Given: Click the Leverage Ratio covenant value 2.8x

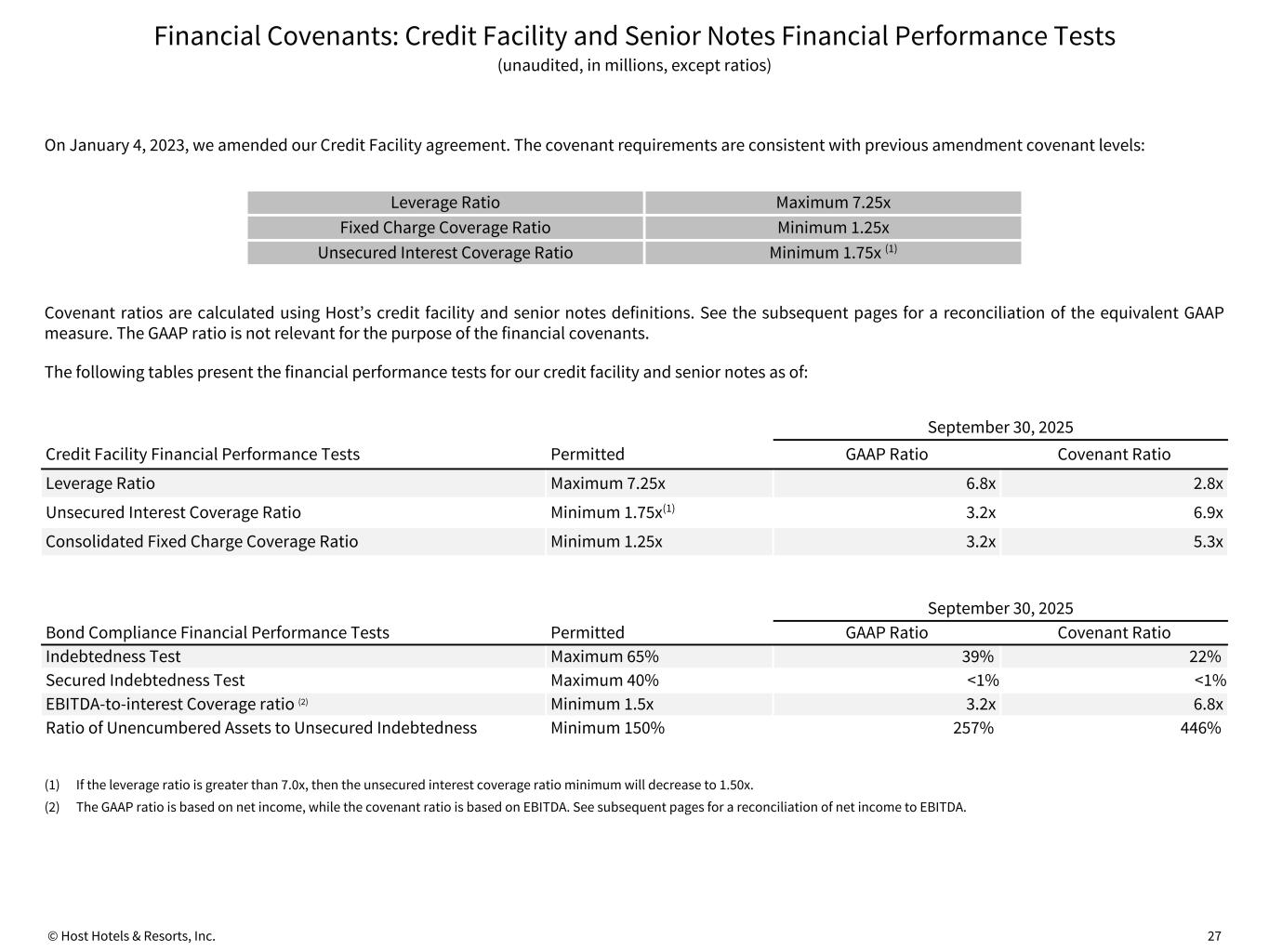Looking at the screenshot, I should coord(1208,483).
